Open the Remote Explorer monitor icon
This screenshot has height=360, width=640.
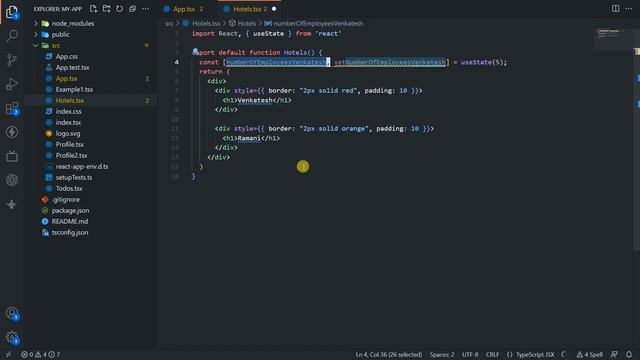(x=12, y=156)
